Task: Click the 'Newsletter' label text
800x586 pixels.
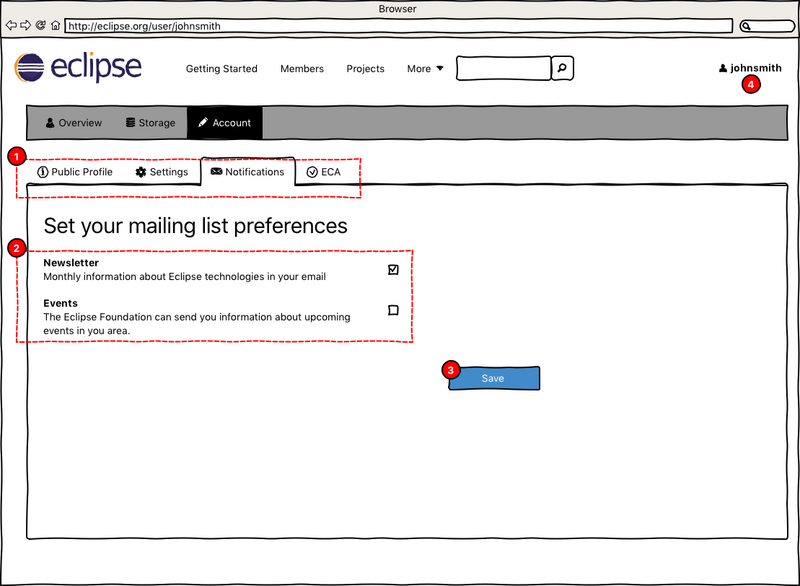Action: [71, 263]
